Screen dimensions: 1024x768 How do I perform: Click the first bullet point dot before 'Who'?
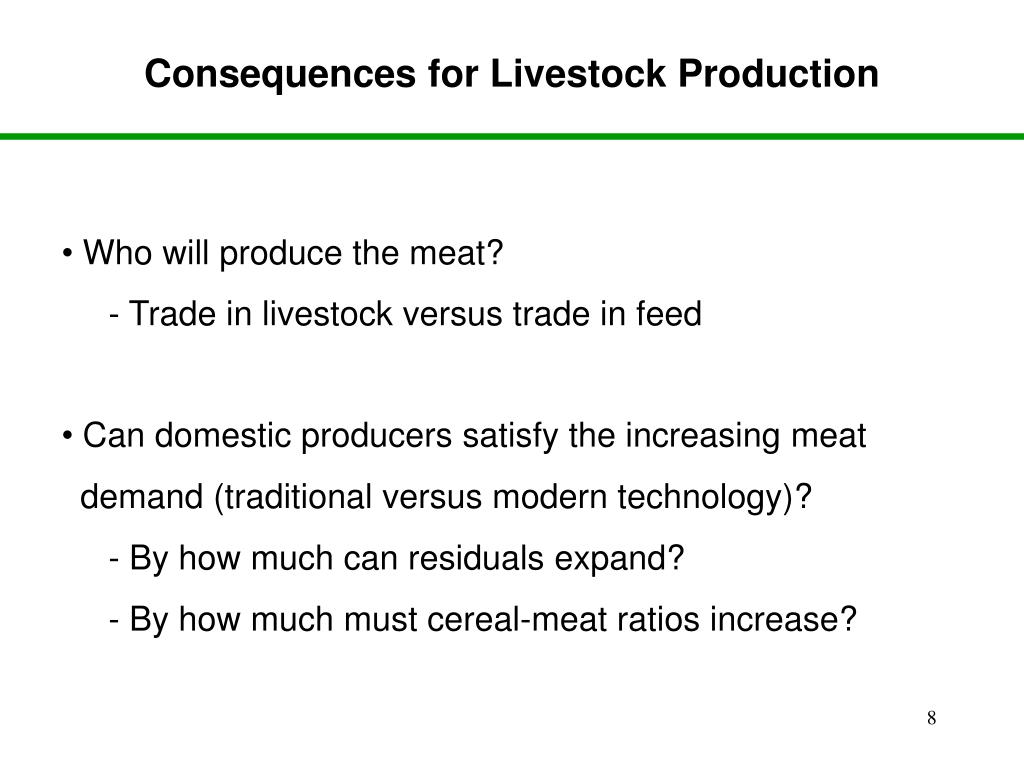click(67, 254)
